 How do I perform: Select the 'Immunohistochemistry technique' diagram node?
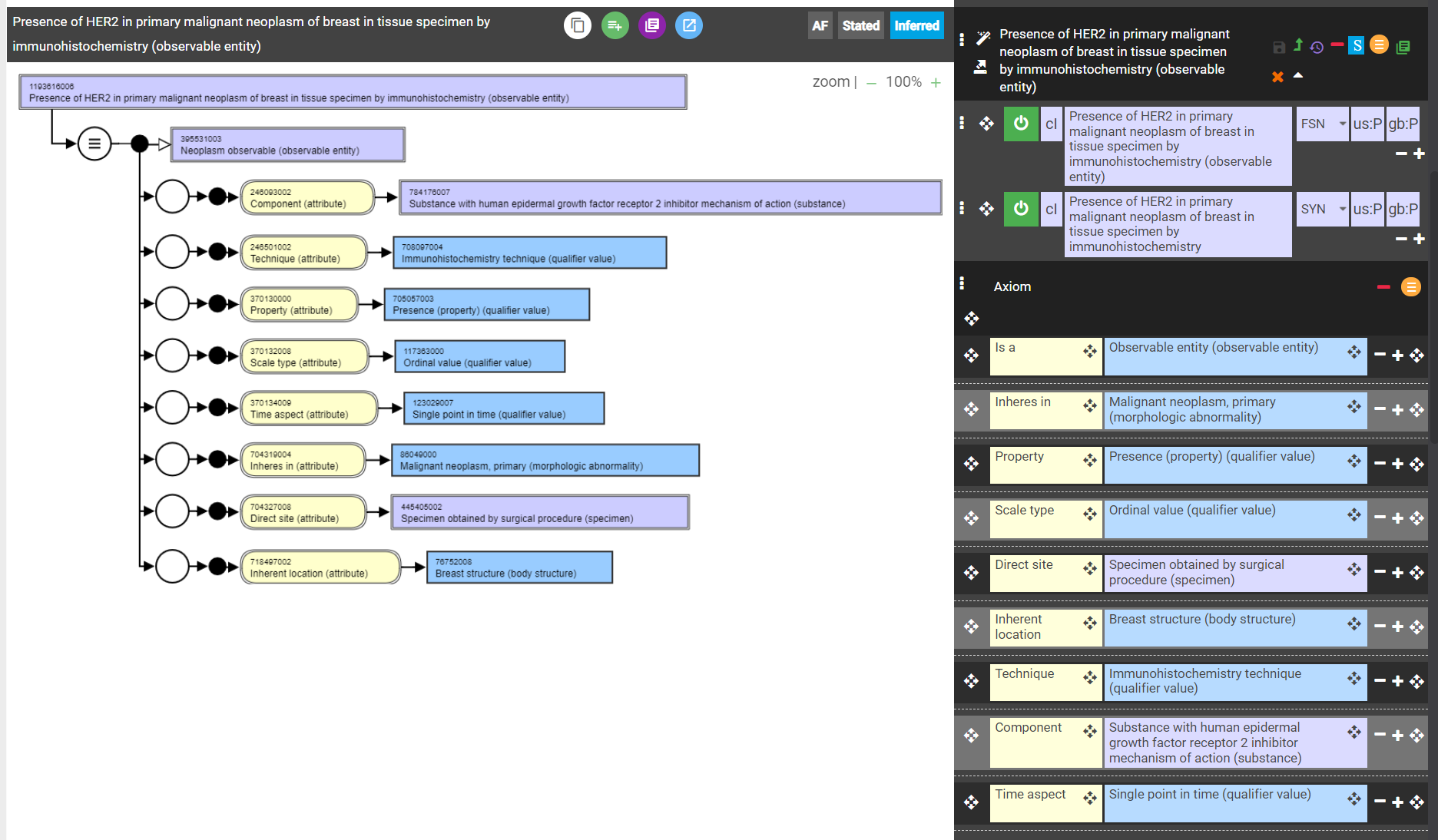pos(529,253)
